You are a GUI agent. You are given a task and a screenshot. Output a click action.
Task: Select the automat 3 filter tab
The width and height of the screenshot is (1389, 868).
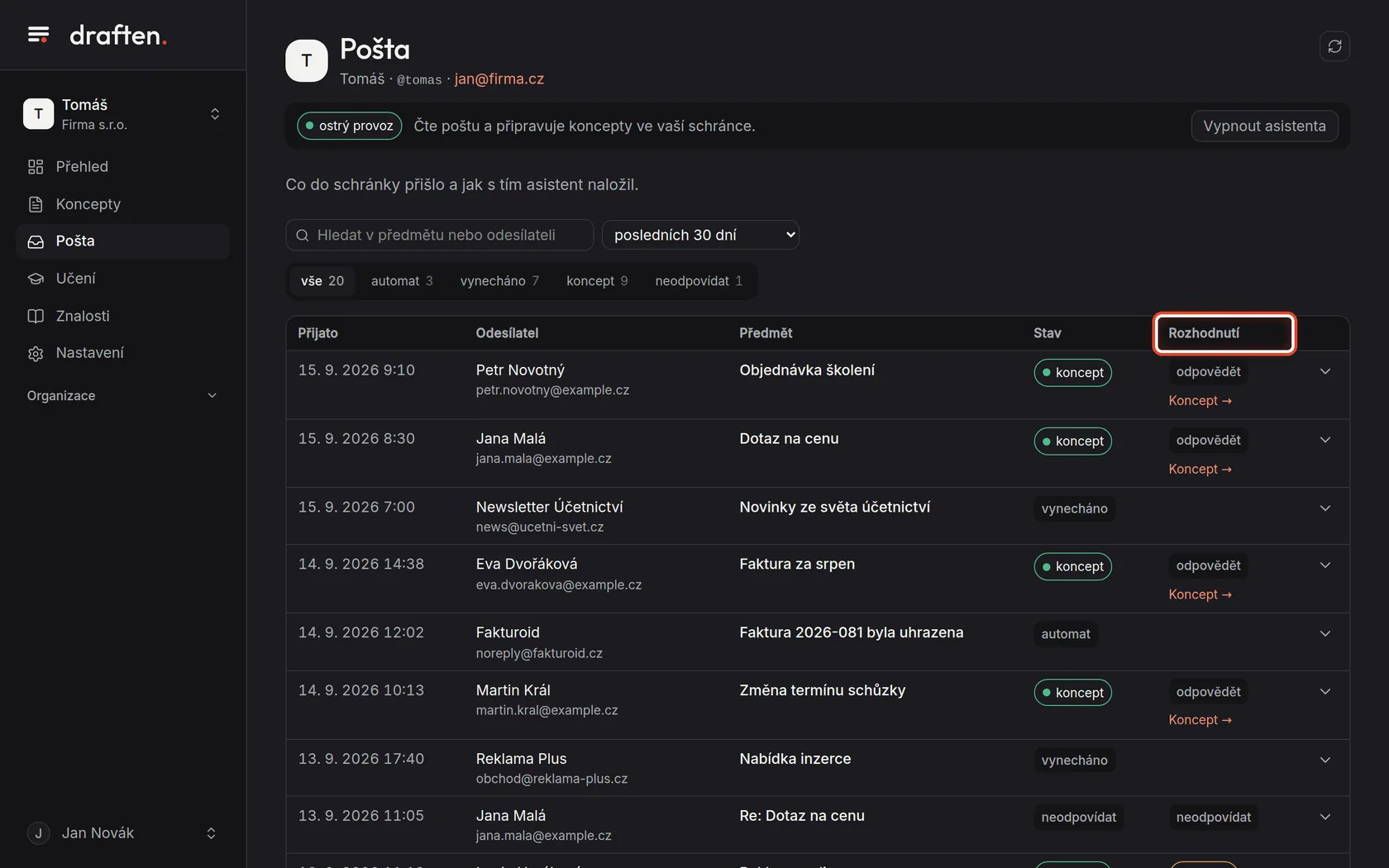[x=402, y=281]
